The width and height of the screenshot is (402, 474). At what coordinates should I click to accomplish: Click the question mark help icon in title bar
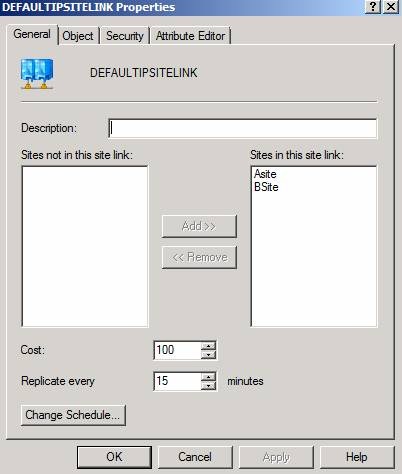click(x=373, y=7)
